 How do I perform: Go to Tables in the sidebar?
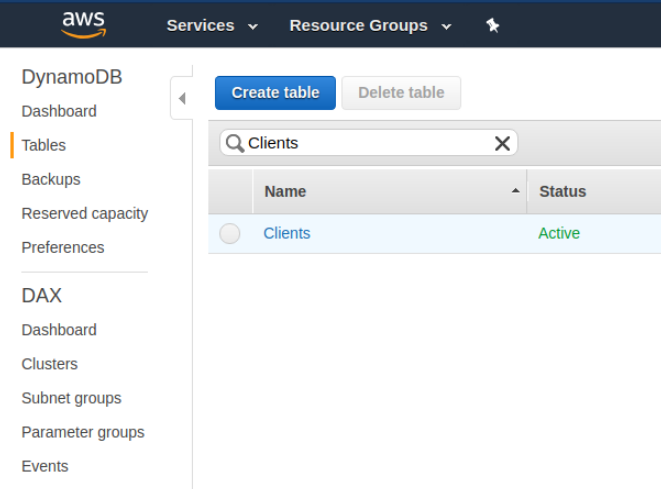44,145
